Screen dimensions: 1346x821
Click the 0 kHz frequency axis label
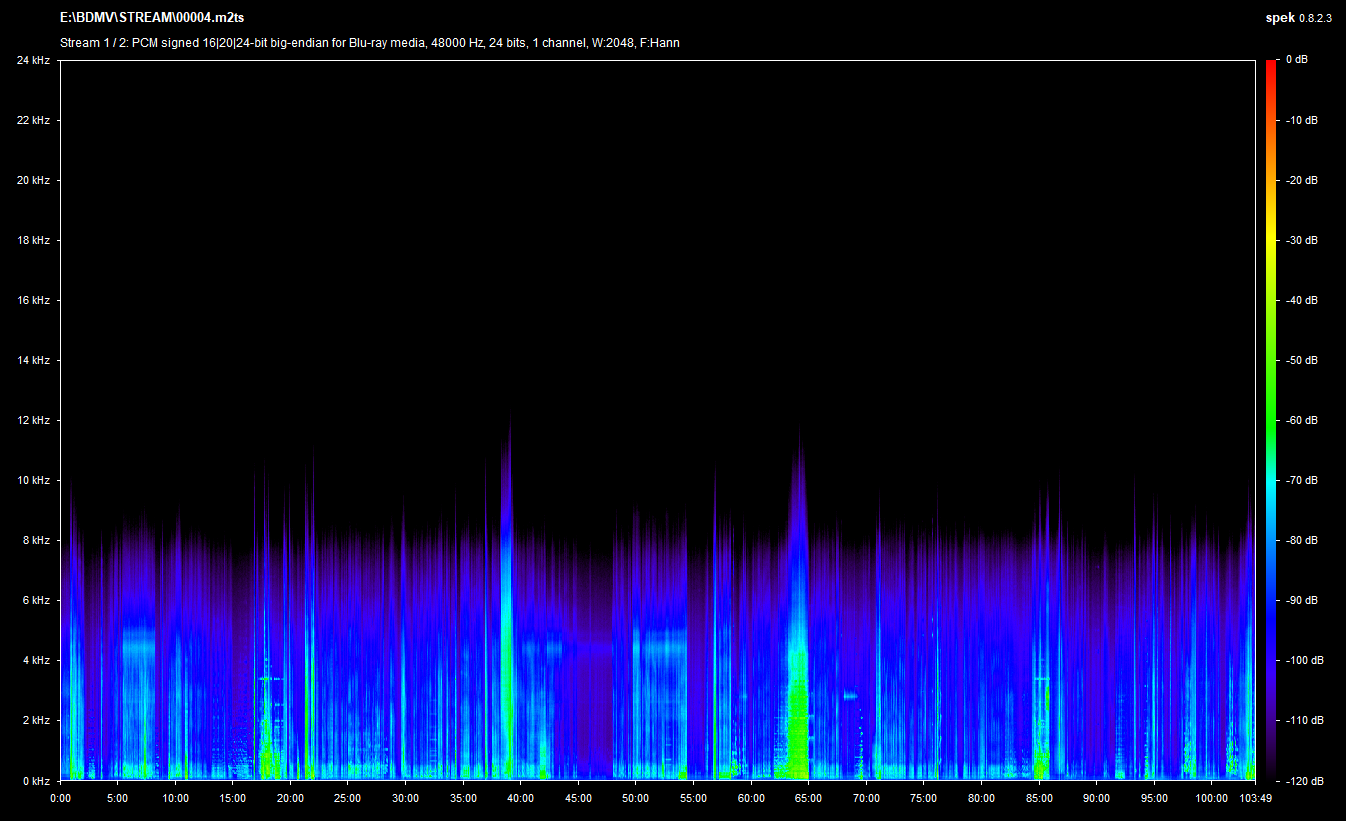coord(36,780)
